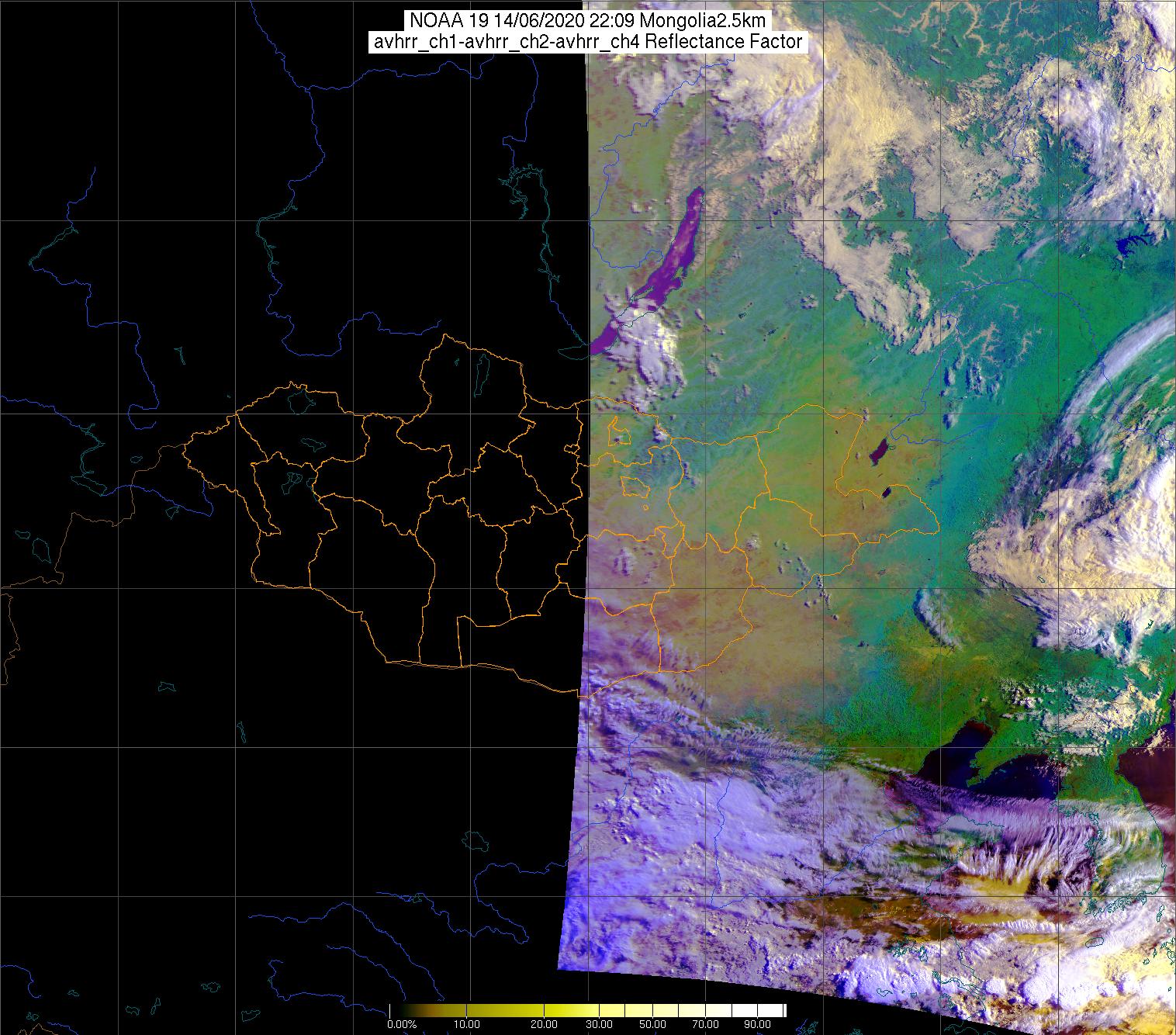
Task: Click the "avhrr_ch1-avhrr_ch2-avhrr_ch4 Reflectance Factor" caption
Action: tap(588, 42)
